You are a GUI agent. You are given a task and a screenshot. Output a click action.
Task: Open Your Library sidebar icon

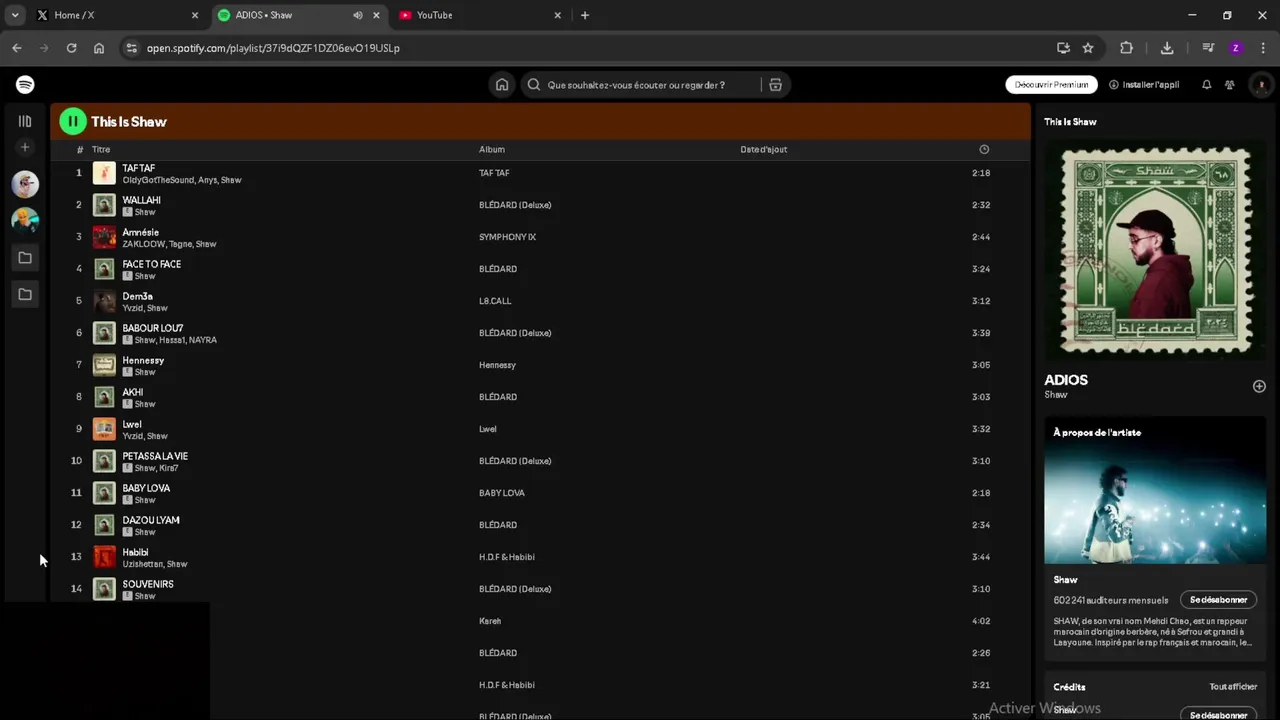pyautogui.click(x=25, y=121)
